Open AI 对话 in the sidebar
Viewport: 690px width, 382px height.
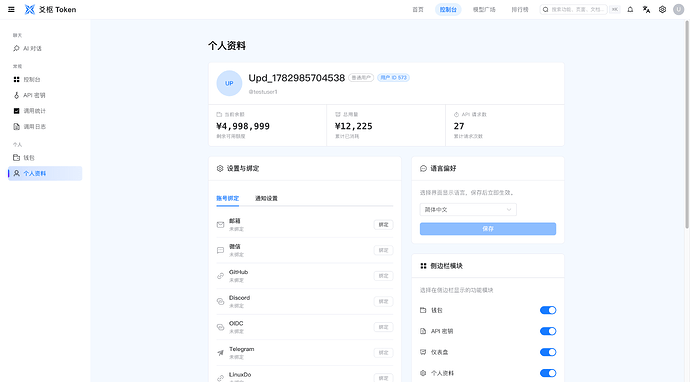[45, 48]
